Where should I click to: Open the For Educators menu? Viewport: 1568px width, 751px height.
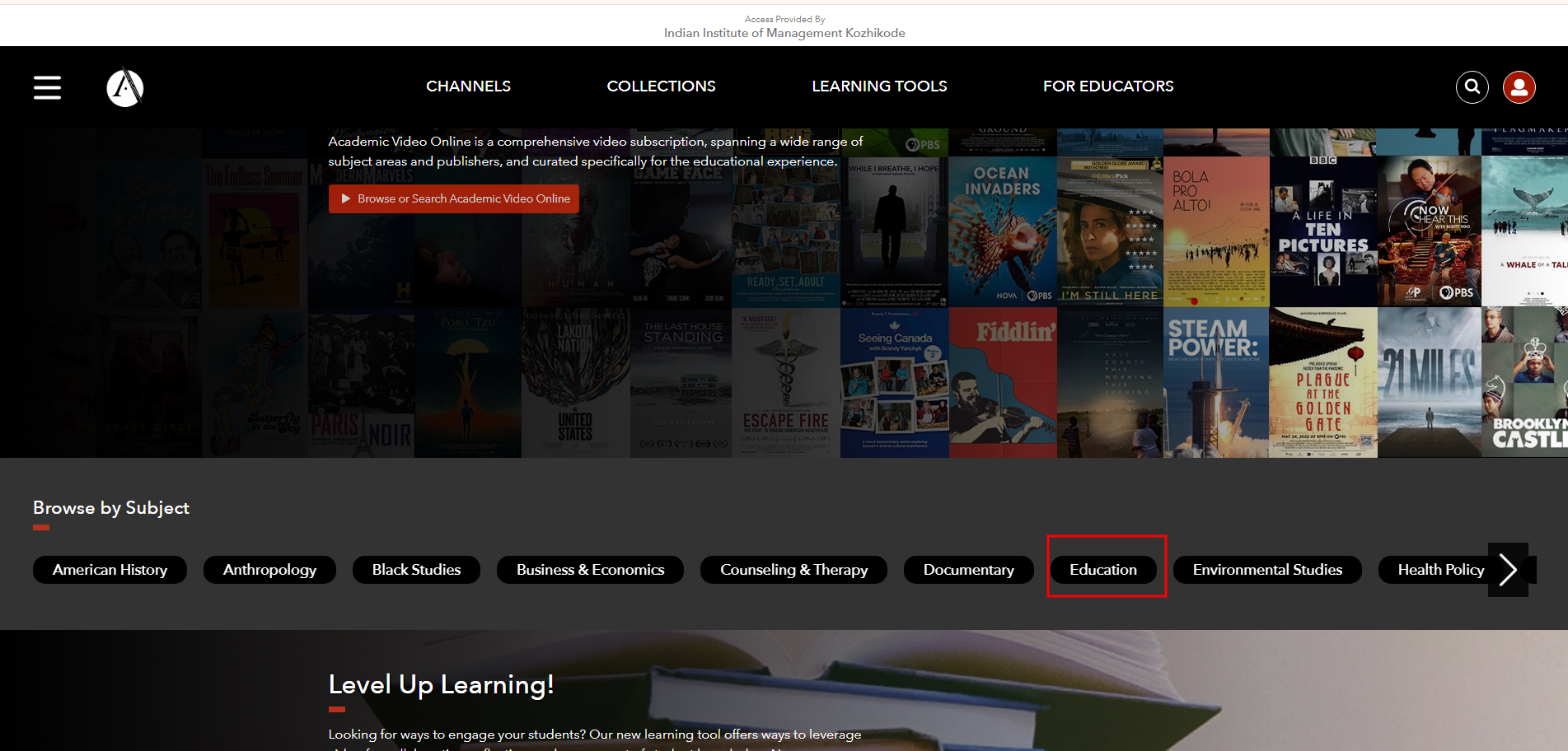click(1107, 86)
